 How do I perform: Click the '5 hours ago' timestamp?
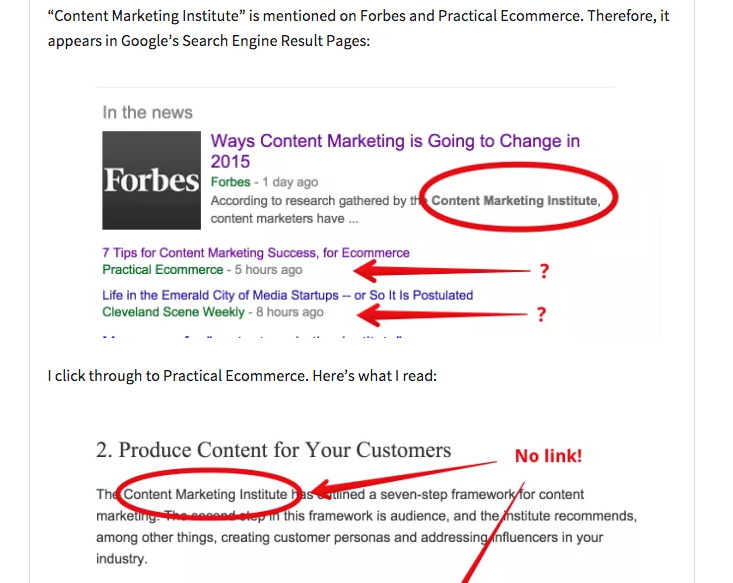coord(268,270)
